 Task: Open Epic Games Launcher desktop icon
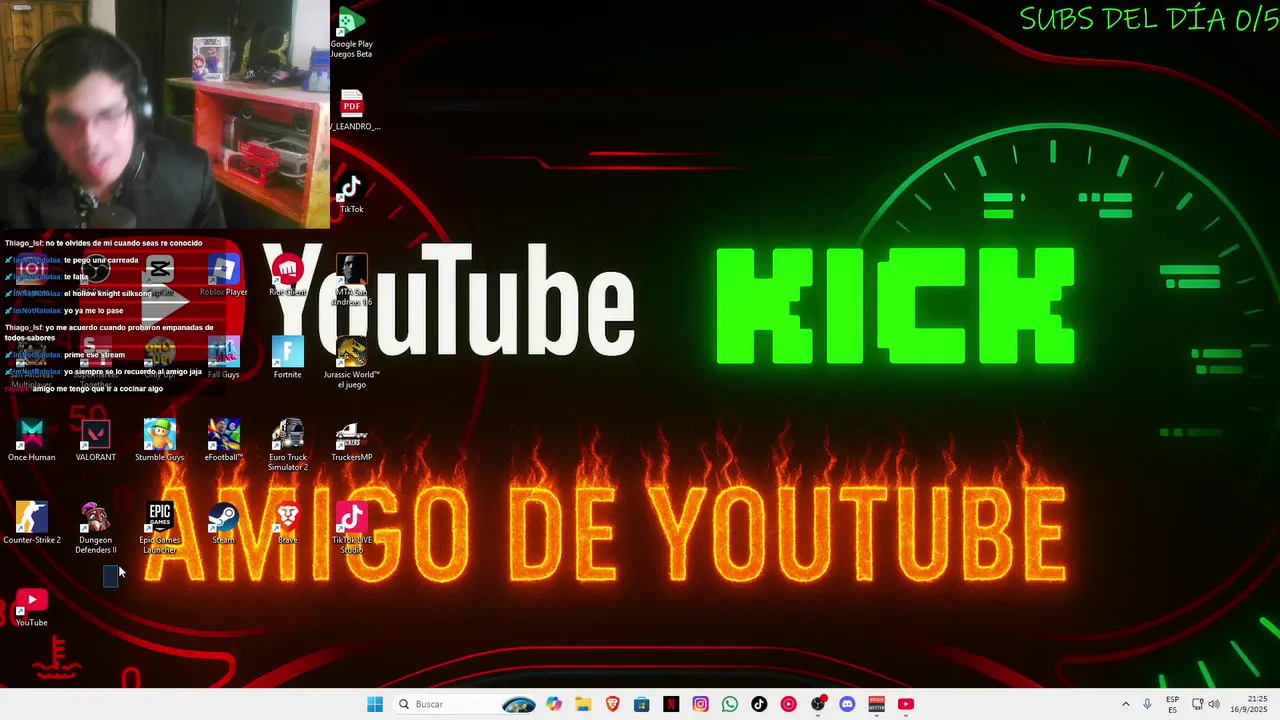pos(159,529)
